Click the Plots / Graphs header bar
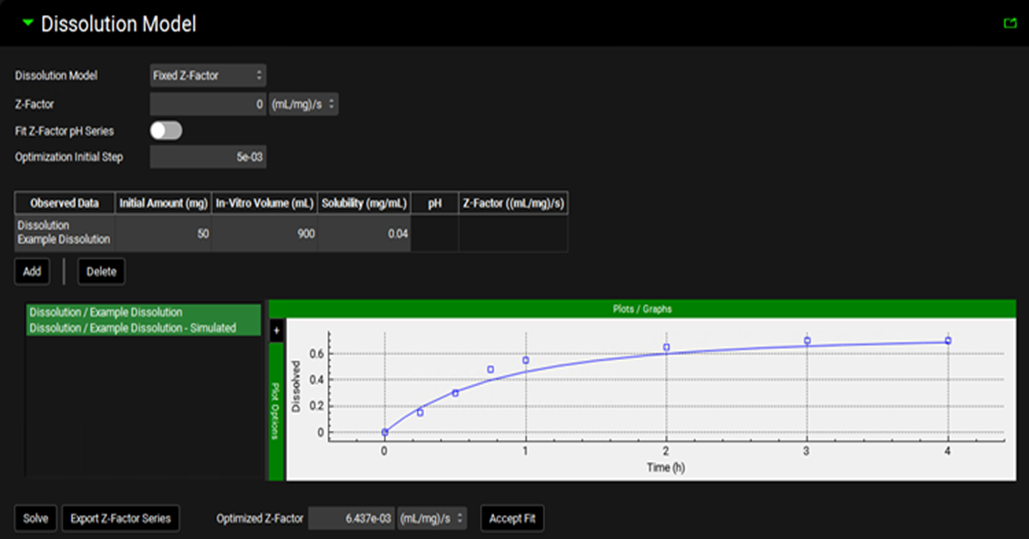Screen dimensions: 1029x539 click(x=643, y=310)
